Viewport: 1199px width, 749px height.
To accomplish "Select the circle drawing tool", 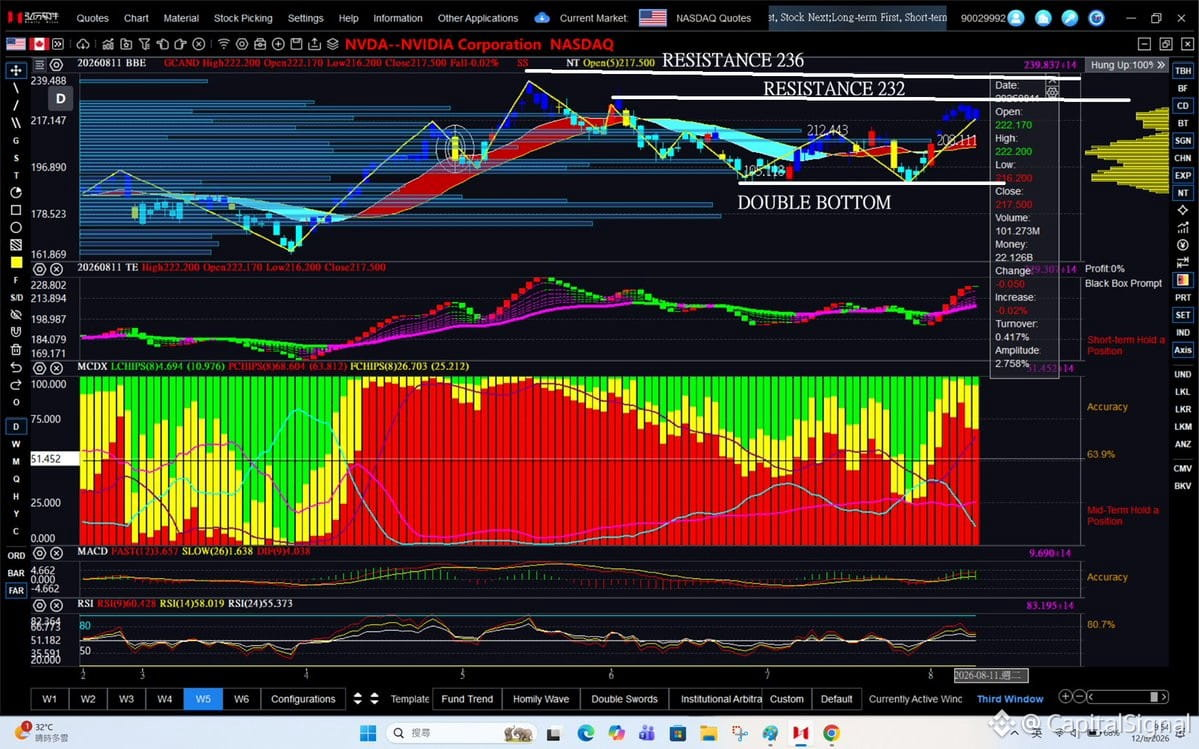I will pyautogui.click(x=15, y=228).
